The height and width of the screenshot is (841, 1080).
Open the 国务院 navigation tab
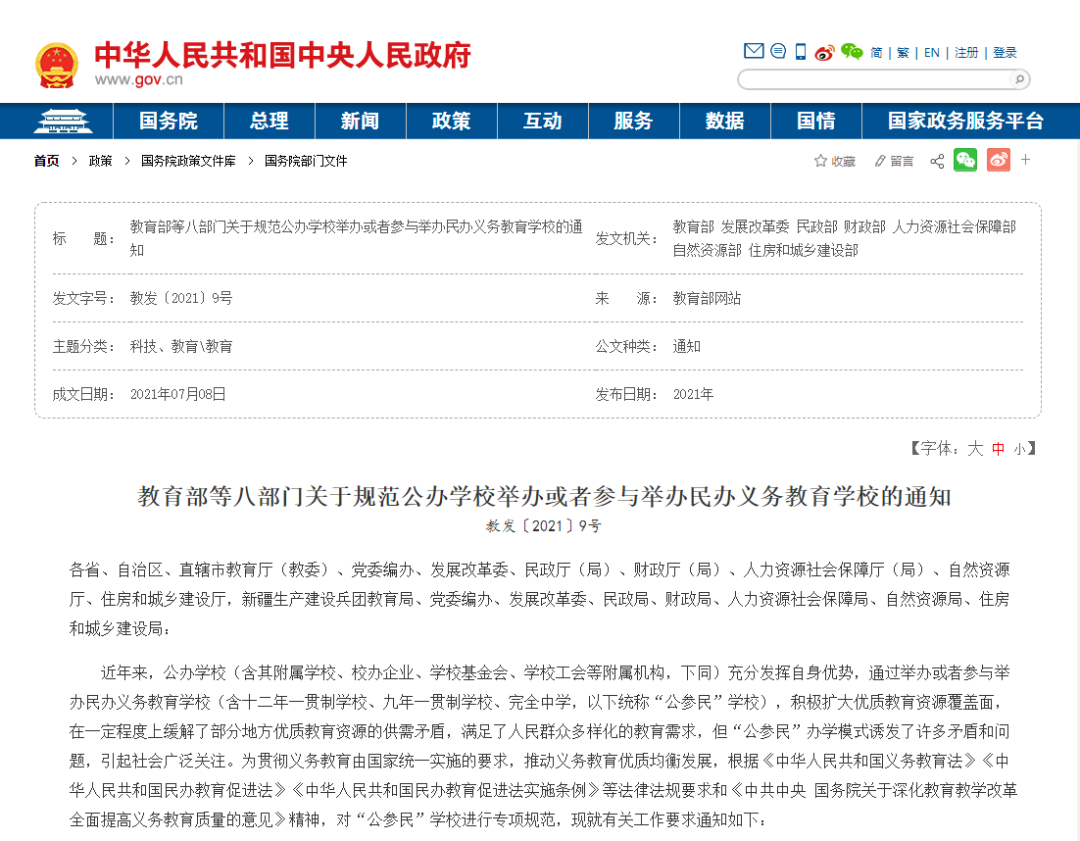pyautogui.click(x=168, y=121)
